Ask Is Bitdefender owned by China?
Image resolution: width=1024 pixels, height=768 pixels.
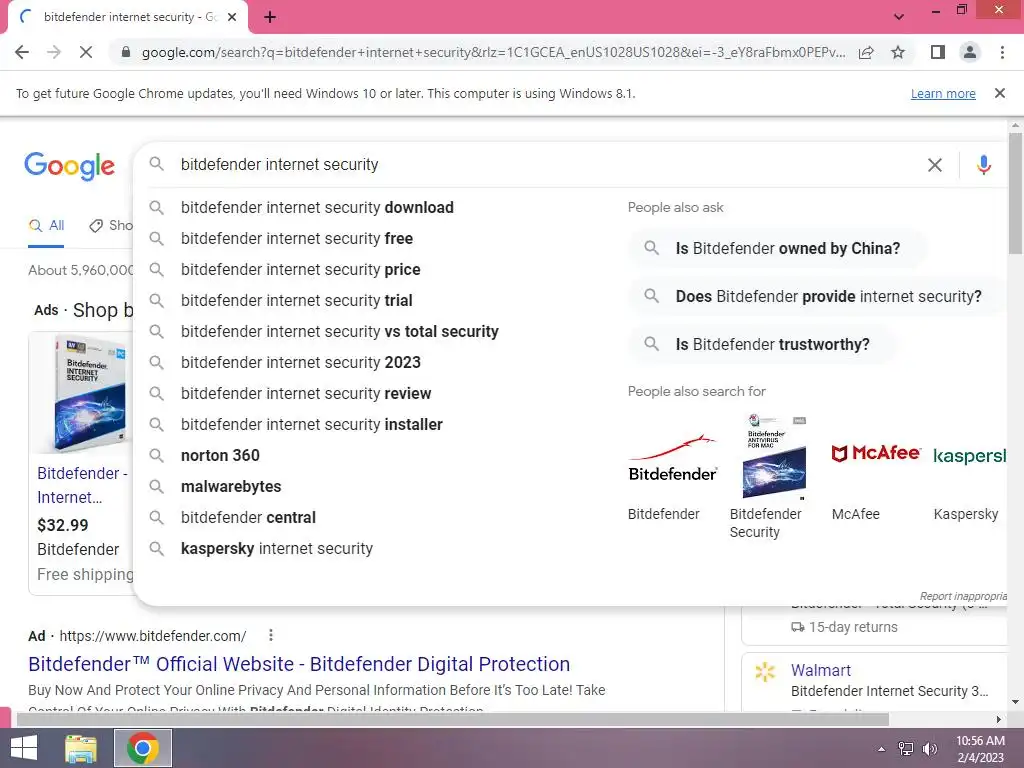point(777,248)
